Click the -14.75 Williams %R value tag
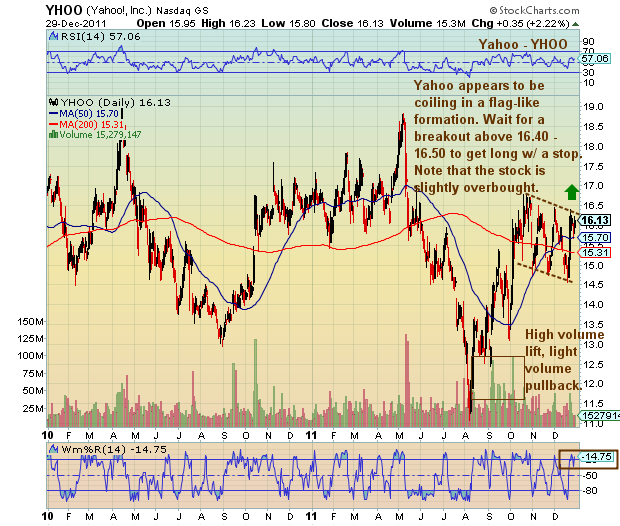The image size is (620, 526). [597, 457]
